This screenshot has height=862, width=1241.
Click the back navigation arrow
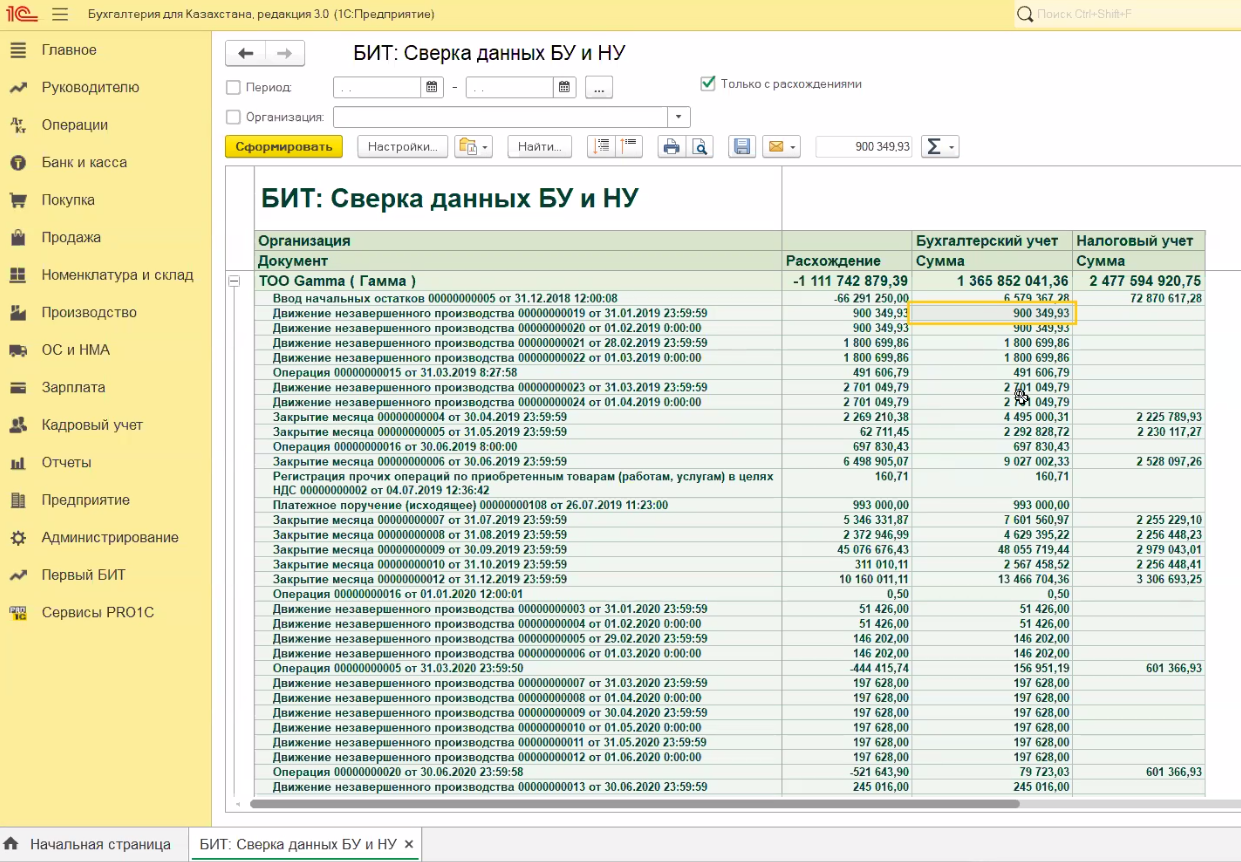pyautogui.click(x=246, y=54)
